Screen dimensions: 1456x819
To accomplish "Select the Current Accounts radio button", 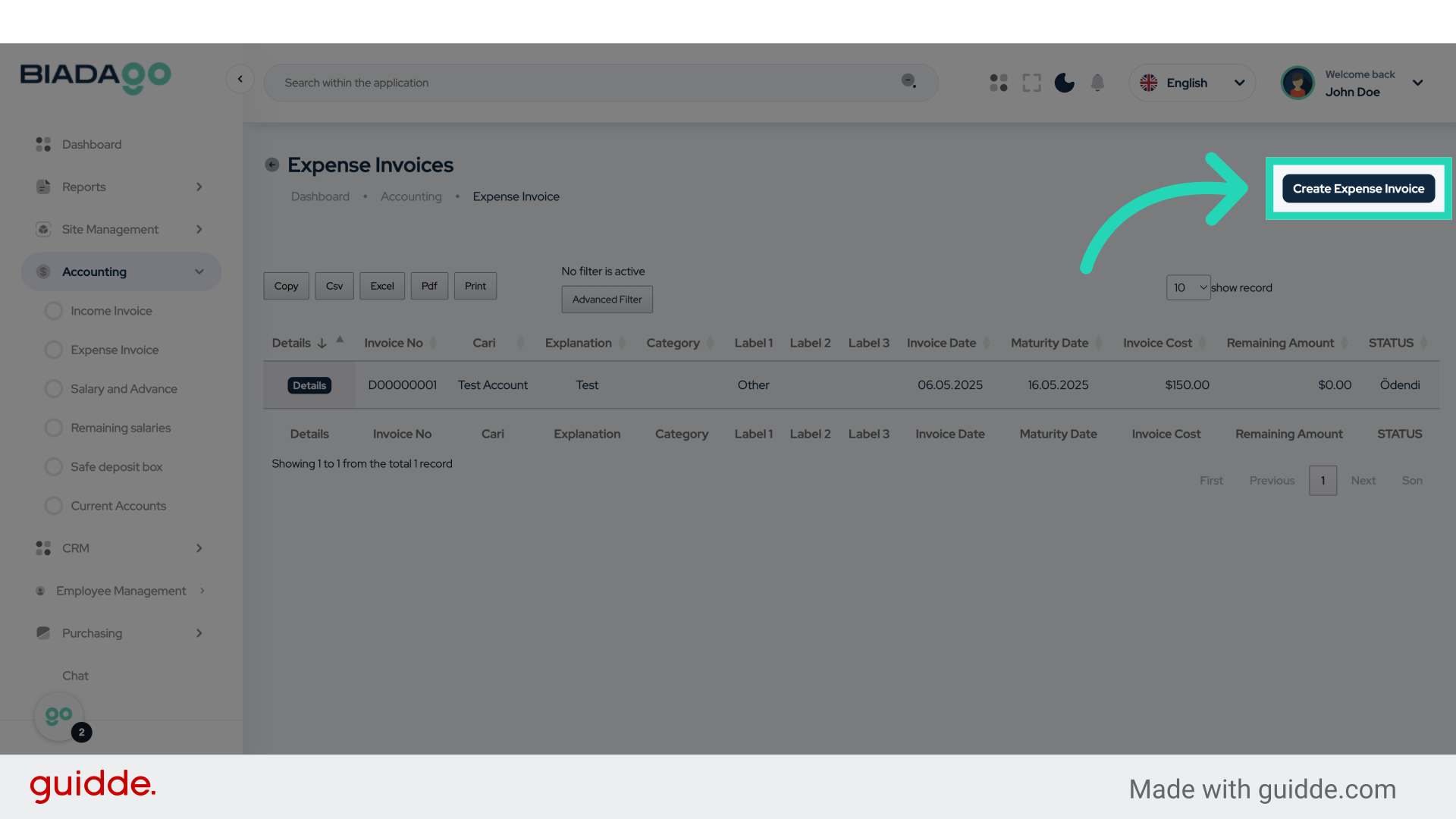I will coord(54,506).
